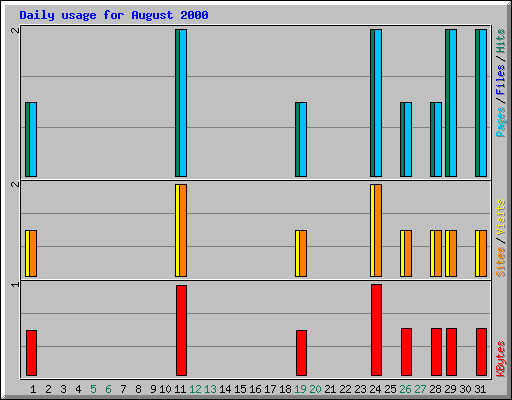Select green day label 26

405,389
